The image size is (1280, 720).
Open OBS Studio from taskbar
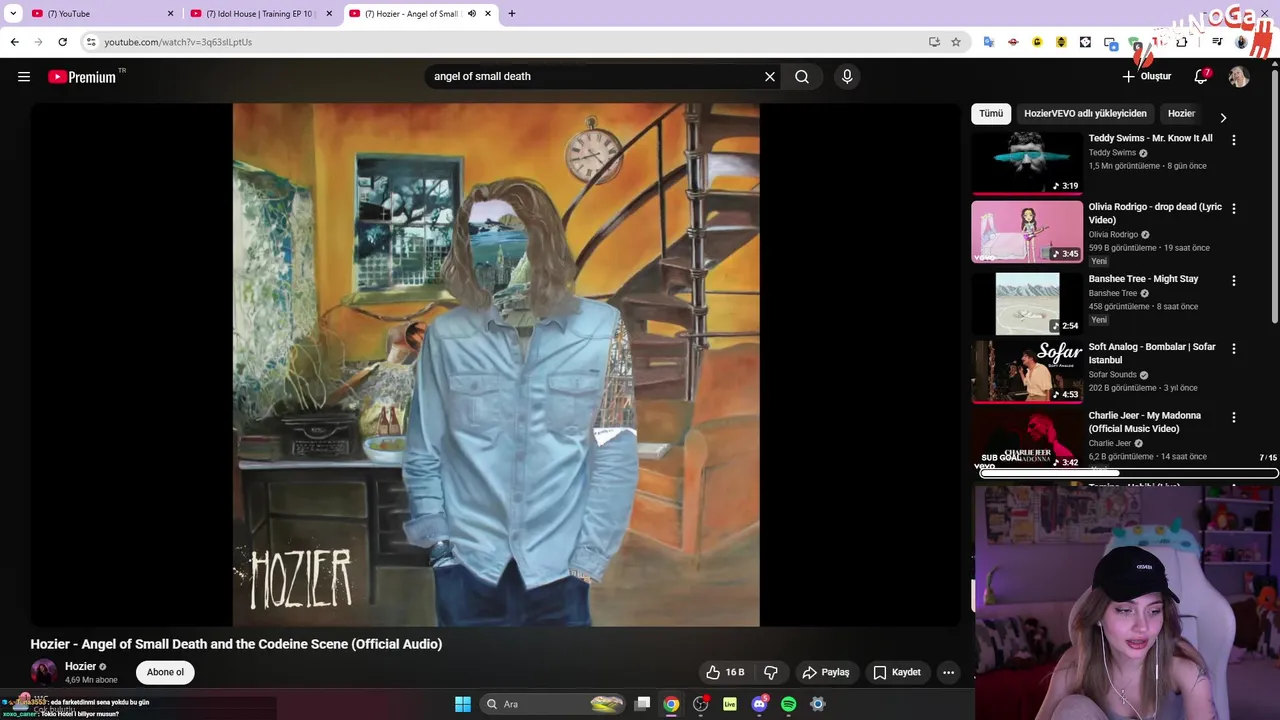pos(701,704)
